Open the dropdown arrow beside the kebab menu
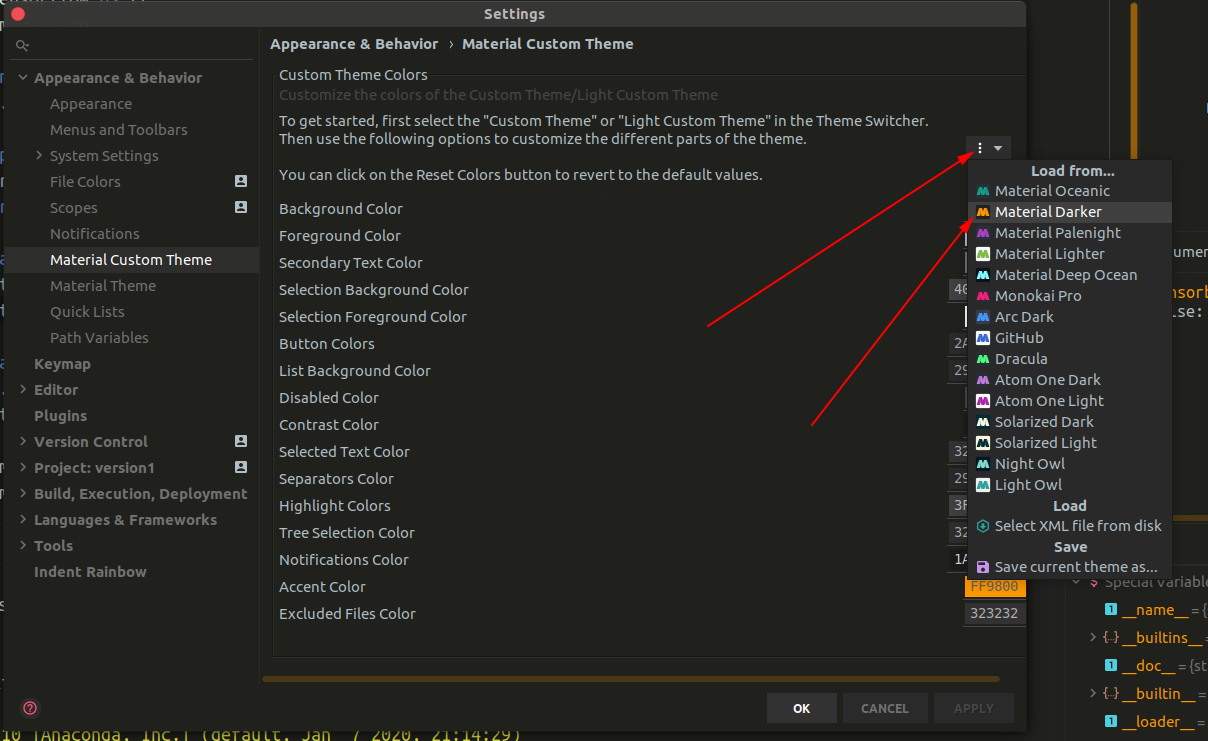The image size is (1208, 741). [x=995, y=146]
